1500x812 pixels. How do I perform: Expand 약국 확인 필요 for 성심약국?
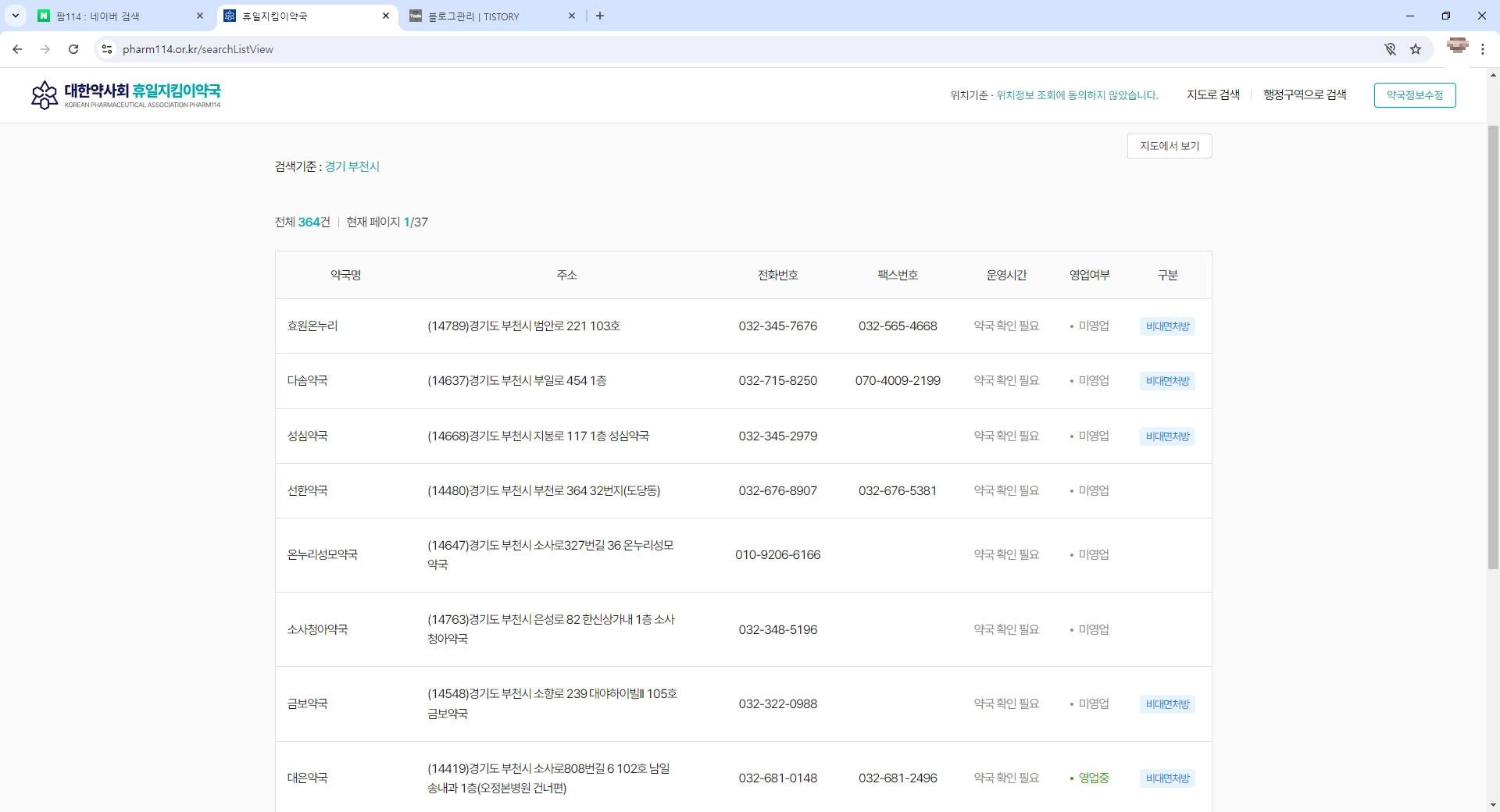[1005, 436]
